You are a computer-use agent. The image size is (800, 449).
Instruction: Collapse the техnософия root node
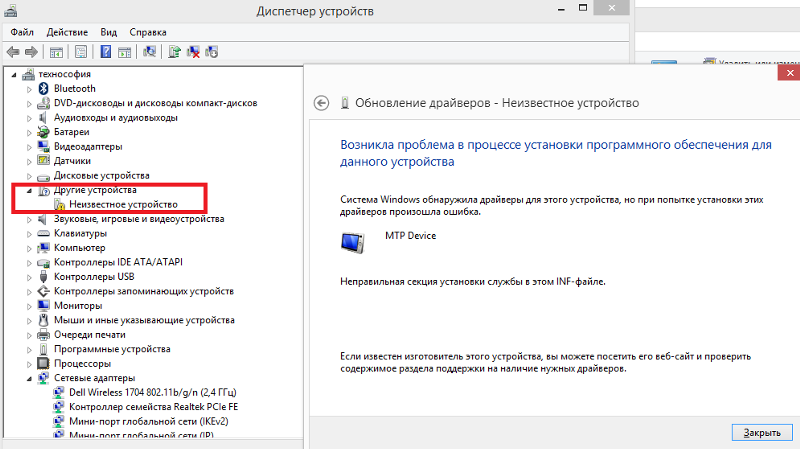pyautogui.click(x=14, y=75)
